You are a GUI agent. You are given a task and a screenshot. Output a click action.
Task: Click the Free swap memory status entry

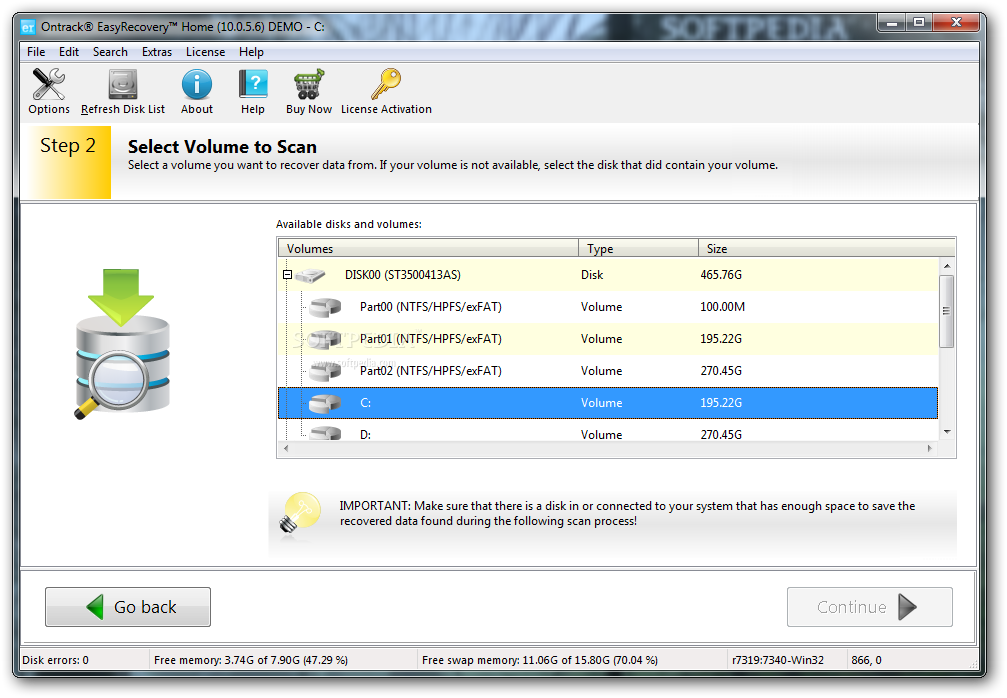click(x=539, y=660)
